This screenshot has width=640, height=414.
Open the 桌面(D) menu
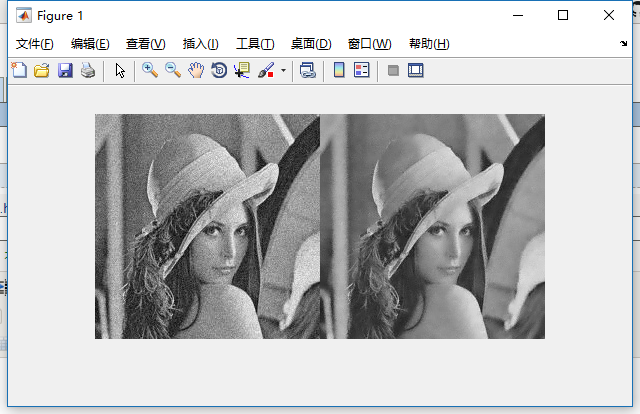click(311, 44)
